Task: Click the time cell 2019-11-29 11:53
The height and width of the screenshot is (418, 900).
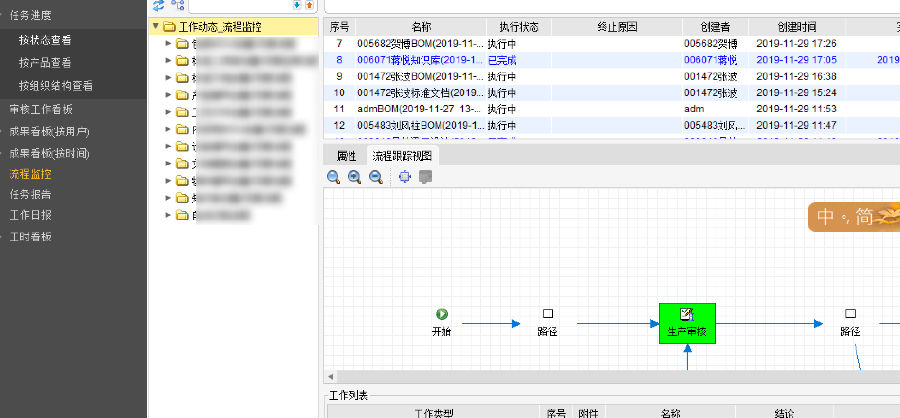Action: coord(797,109)
